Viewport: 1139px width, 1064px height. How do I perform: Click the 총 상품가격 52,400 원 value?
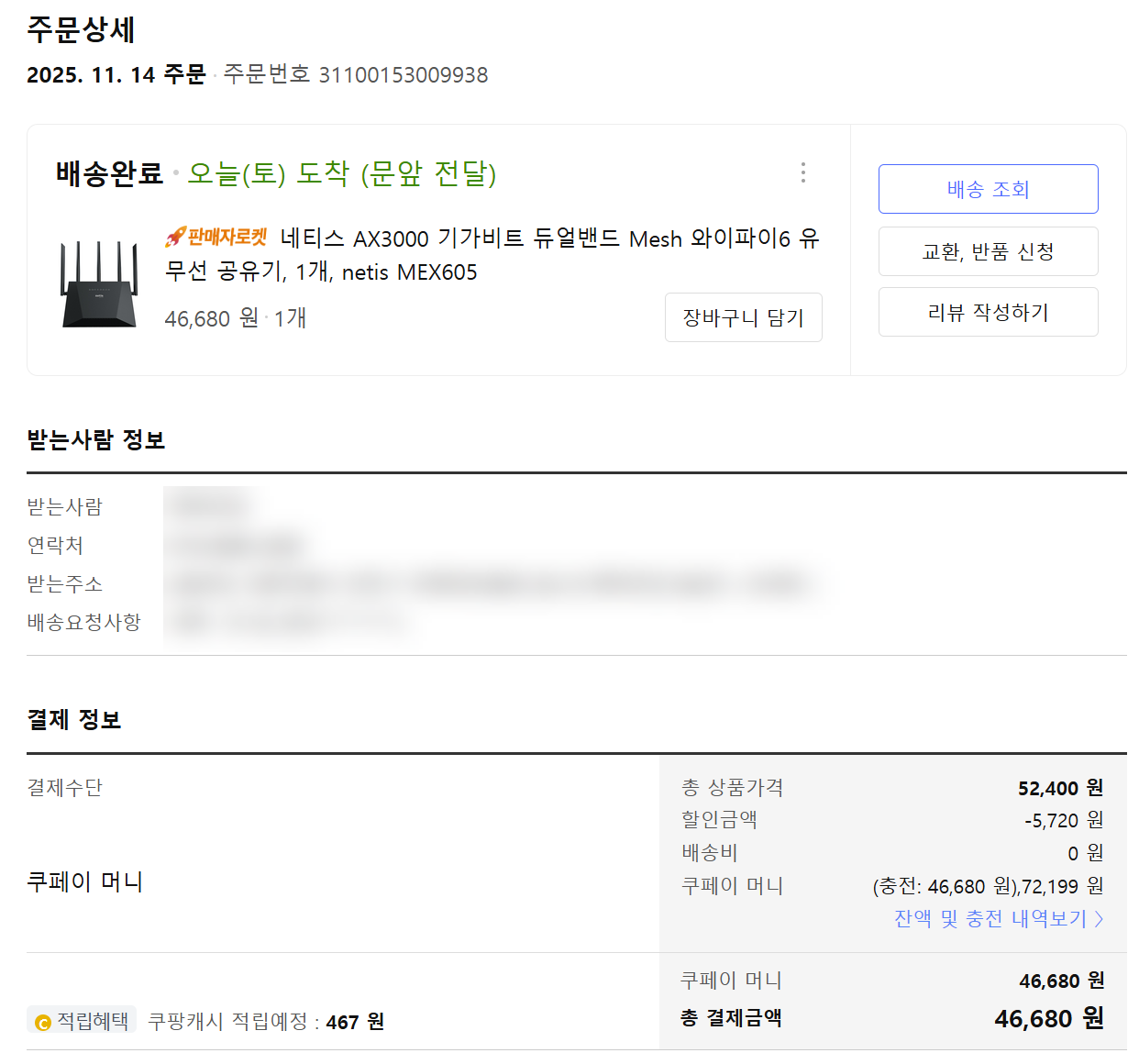click(1060, 788)
